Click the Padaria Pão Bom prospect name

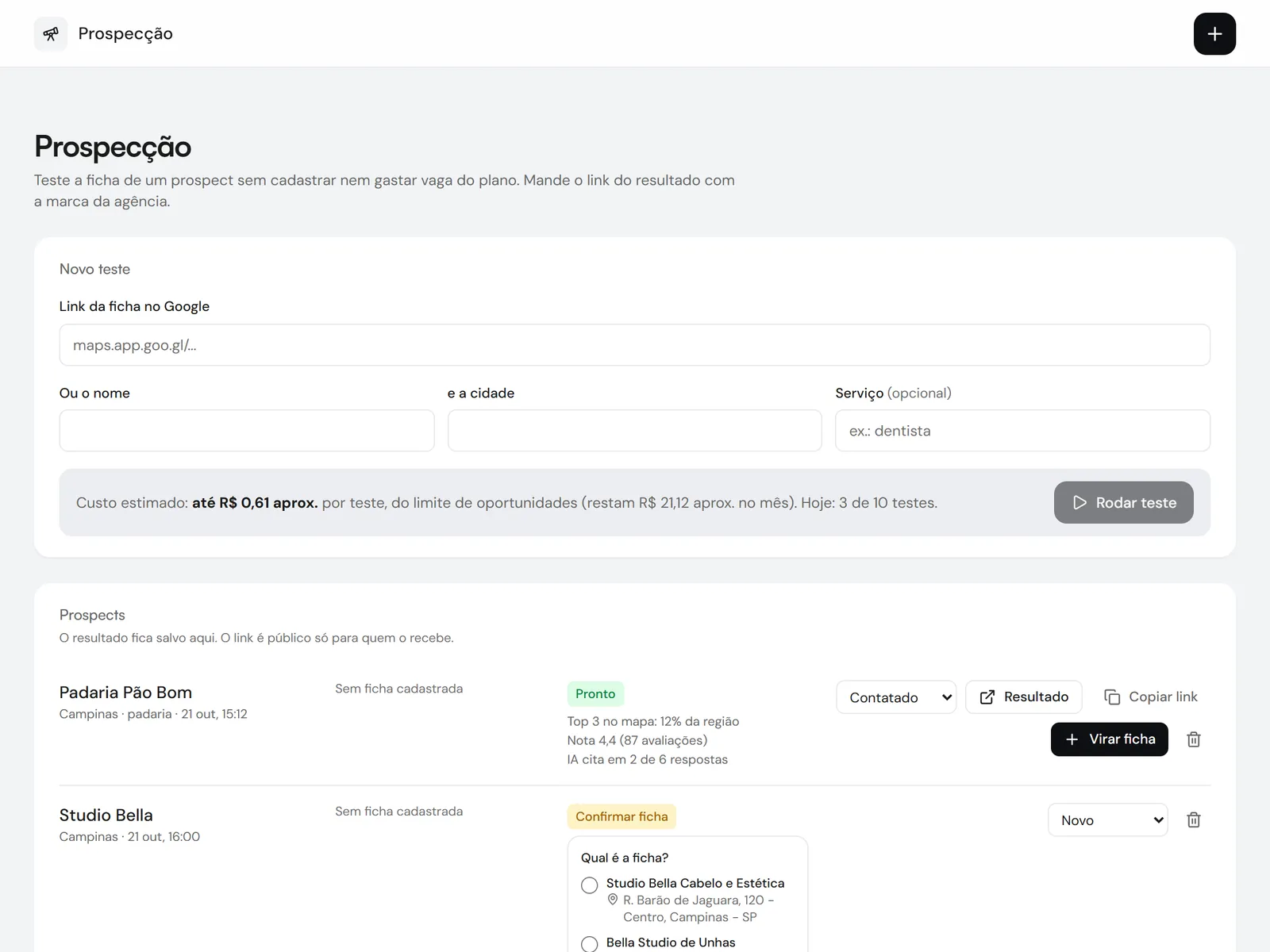(125, 693)
